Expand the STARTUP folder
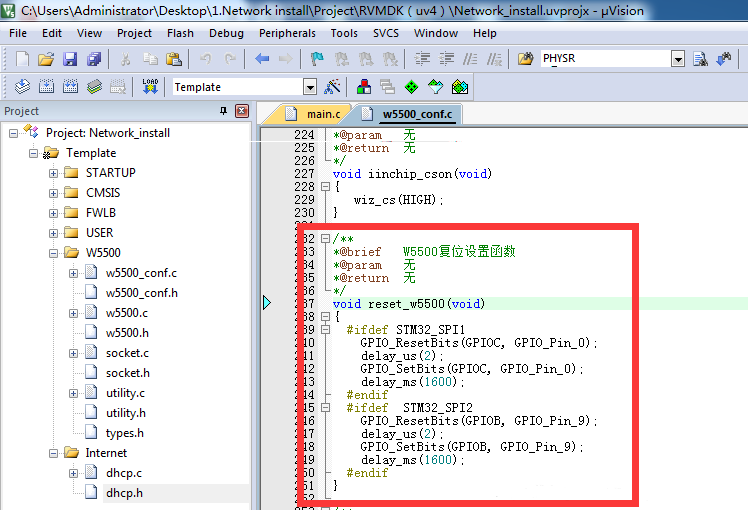The height and width of the screenshot is (510, 748). point(53,173)
